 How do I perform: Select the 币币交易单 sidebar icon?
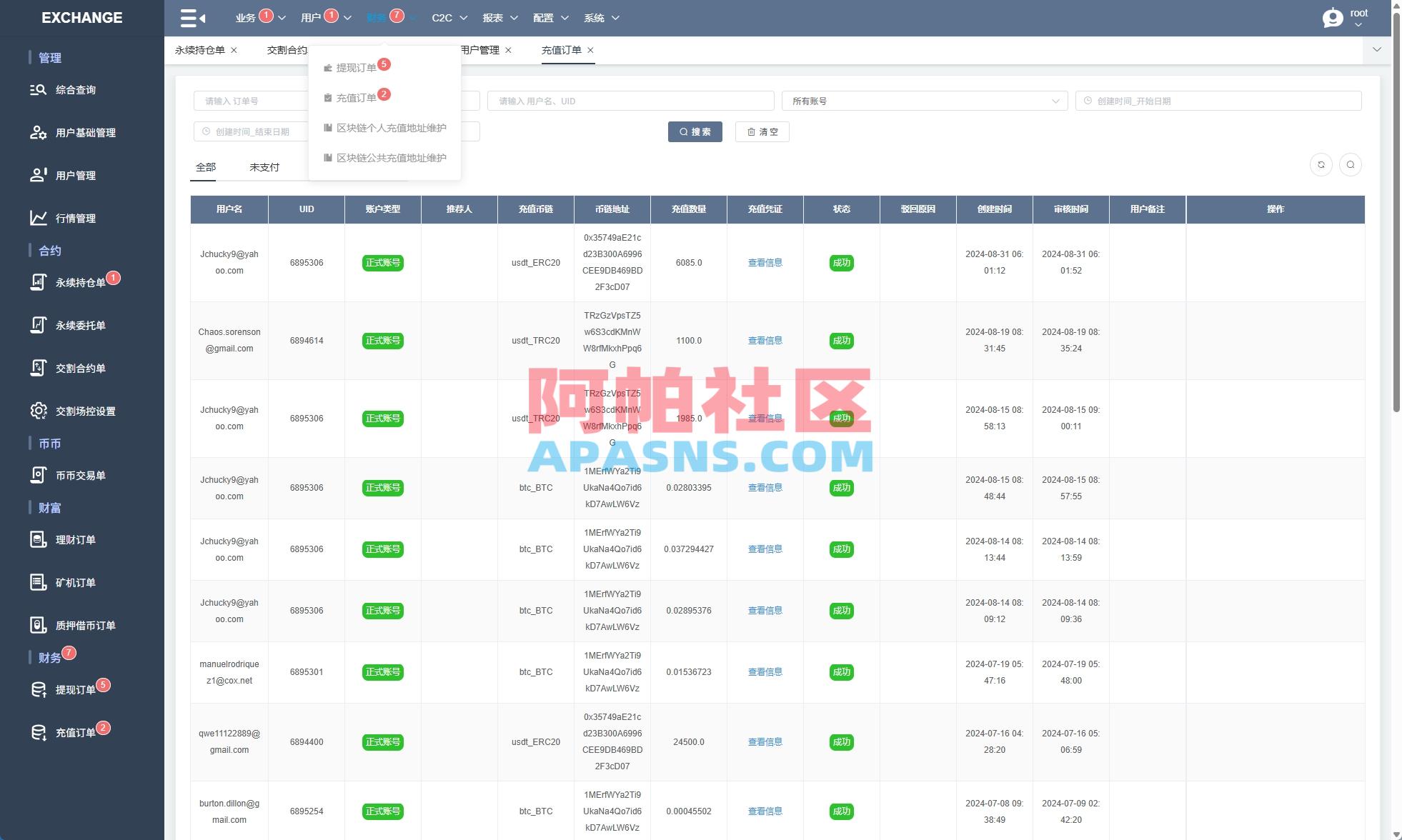point(39,475)
